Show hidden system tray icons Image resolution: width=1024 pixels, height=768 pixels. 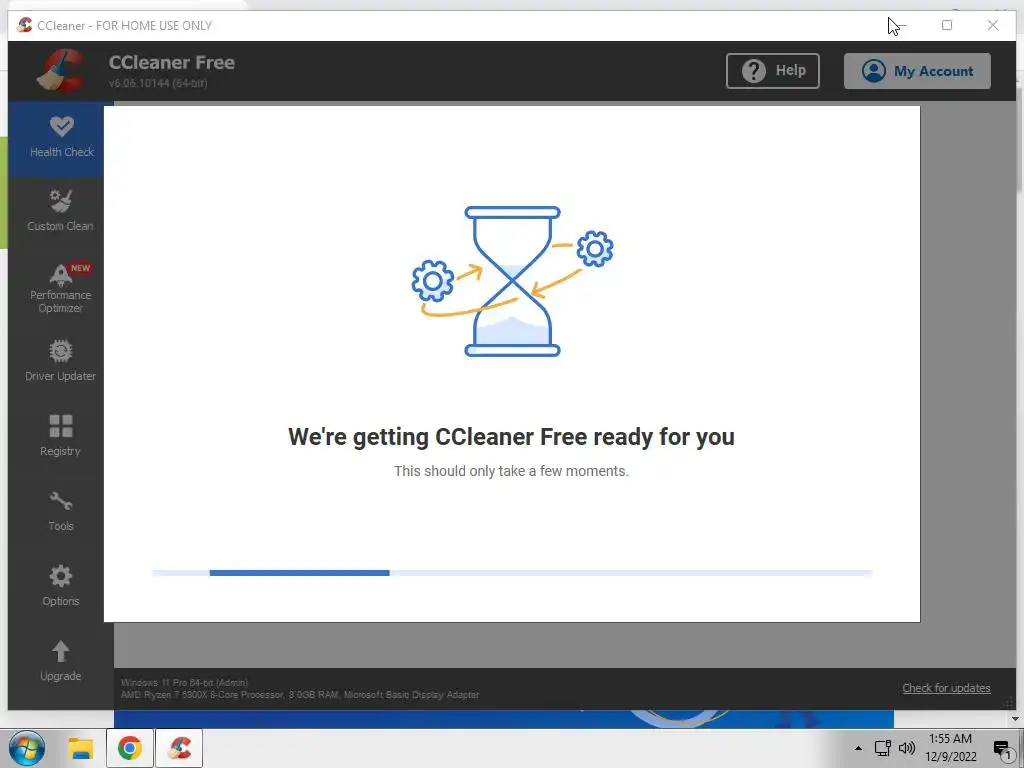pos(858,748)
